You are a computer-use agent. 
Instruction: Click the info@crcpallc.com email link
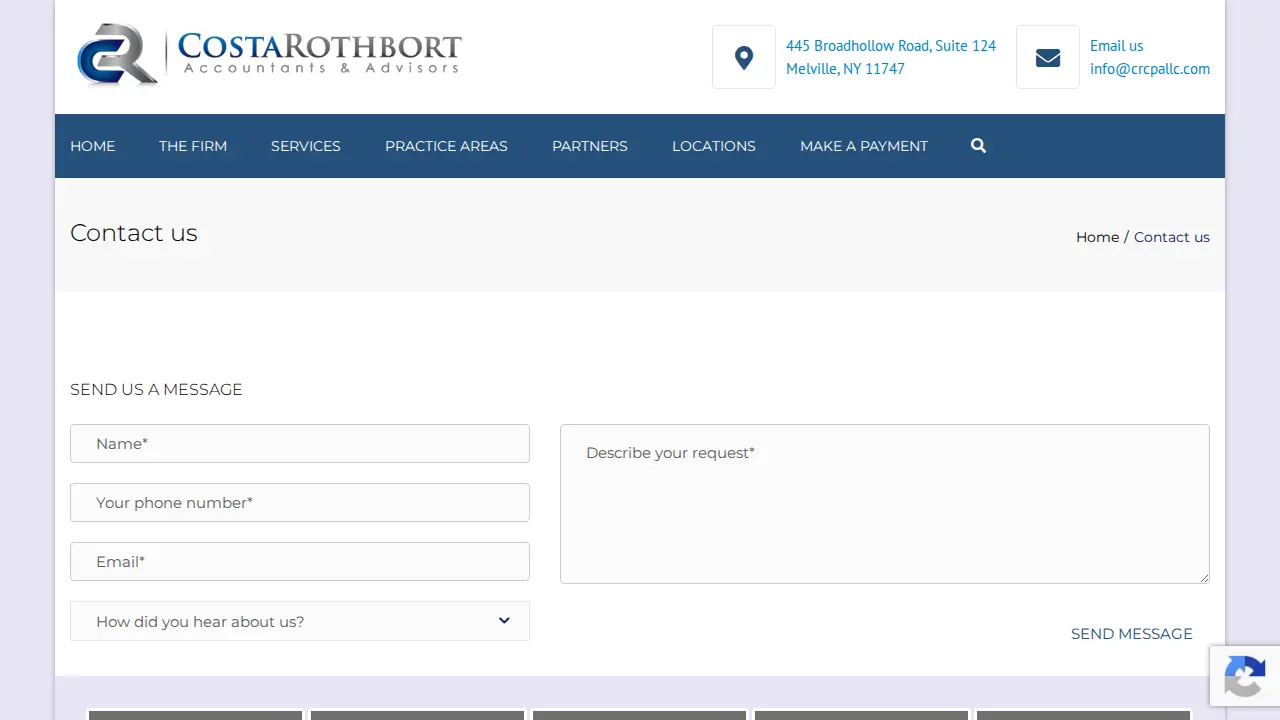coord(1150,69)
